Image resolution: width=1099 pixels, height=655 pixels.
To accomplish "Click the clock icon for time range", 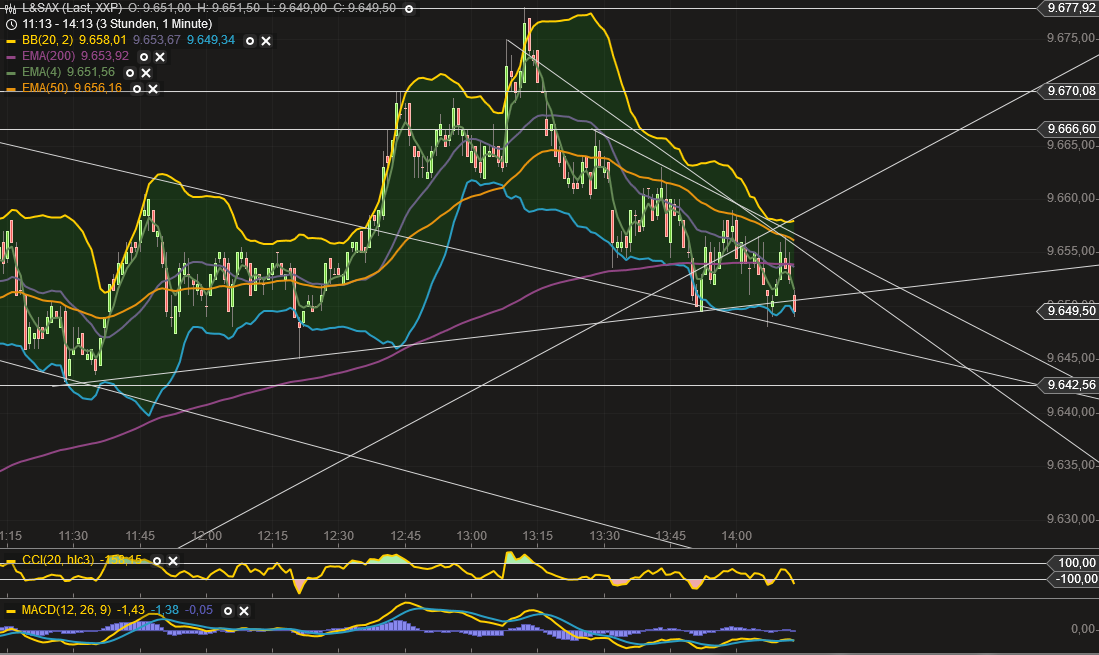I will 10,24.
